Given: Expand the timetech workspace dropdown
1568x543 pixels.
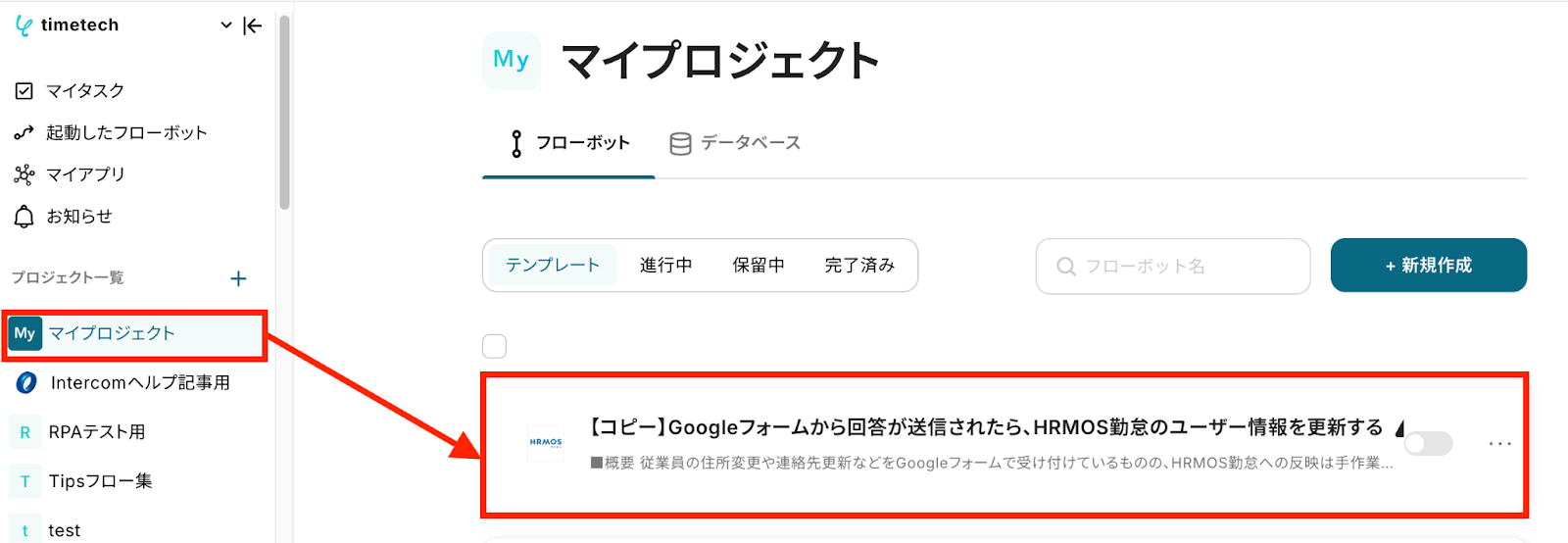Looking at the screenshot, I should tap(226, 25).
